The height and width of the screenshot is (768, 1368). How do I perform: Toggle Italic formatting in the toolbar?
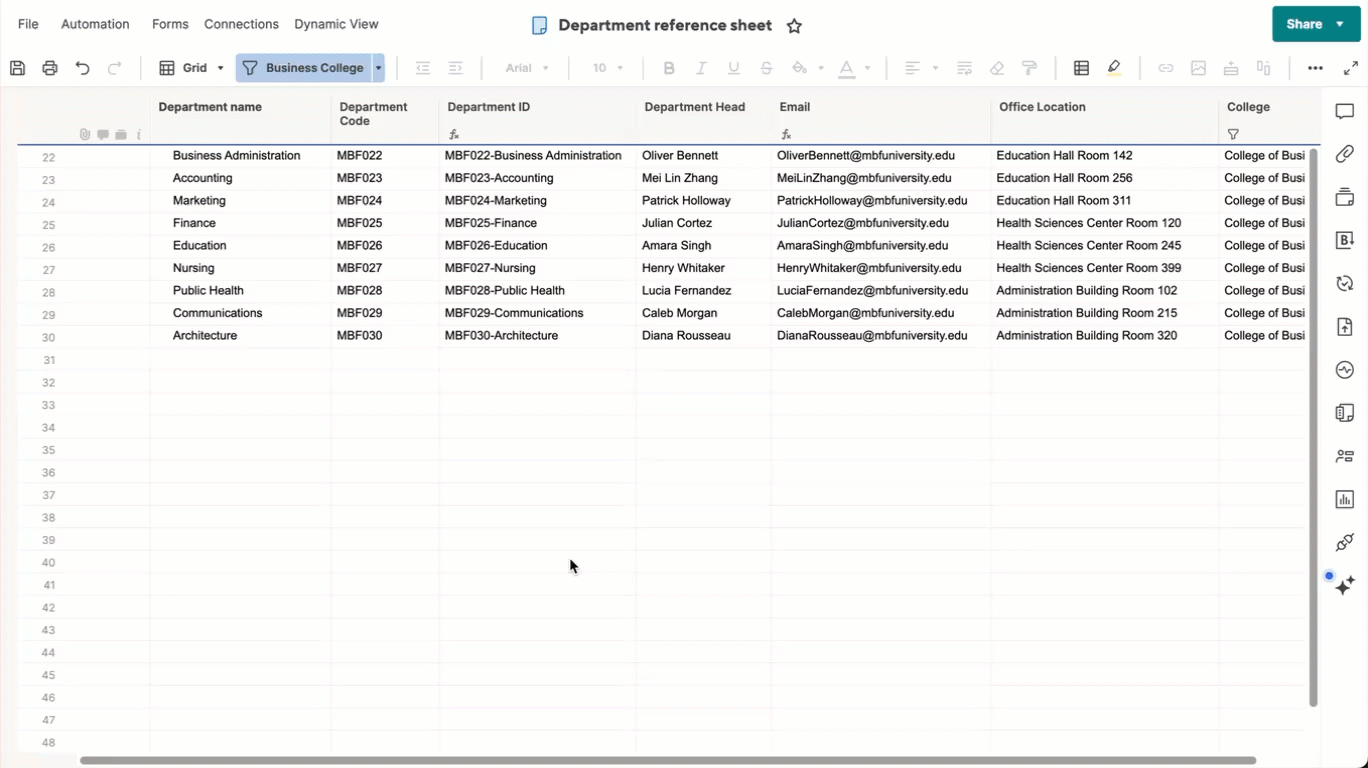pyautogui.click(x=701, y=67)
